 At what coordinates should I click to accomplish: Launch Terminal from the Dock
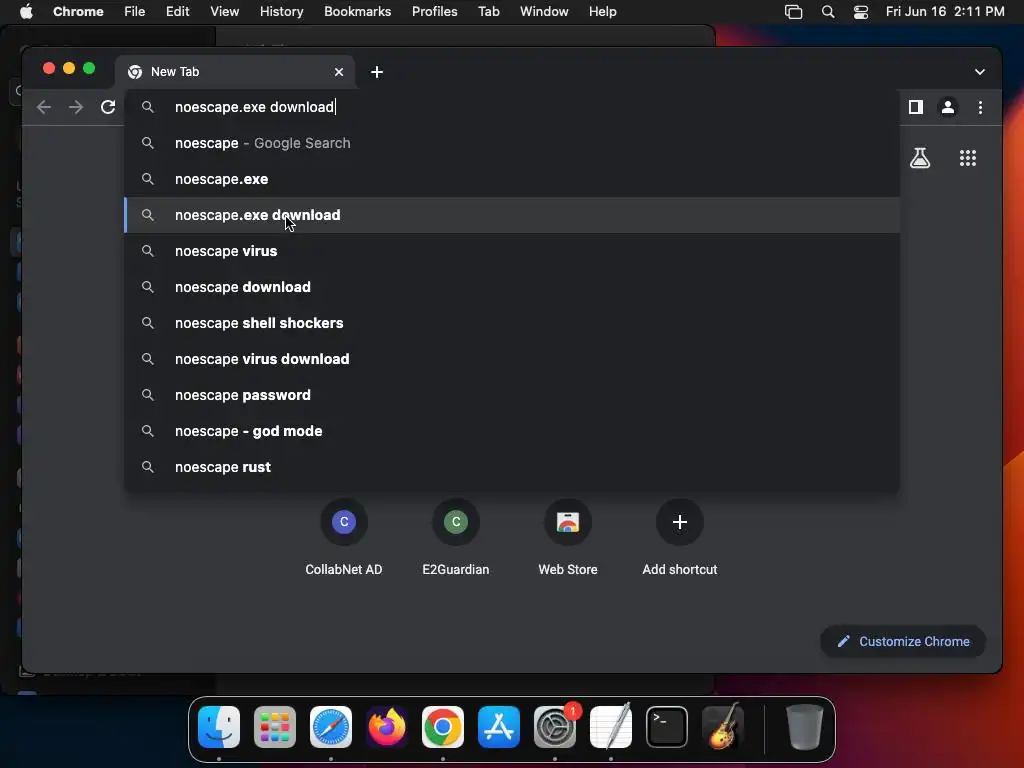pos(667,727)
